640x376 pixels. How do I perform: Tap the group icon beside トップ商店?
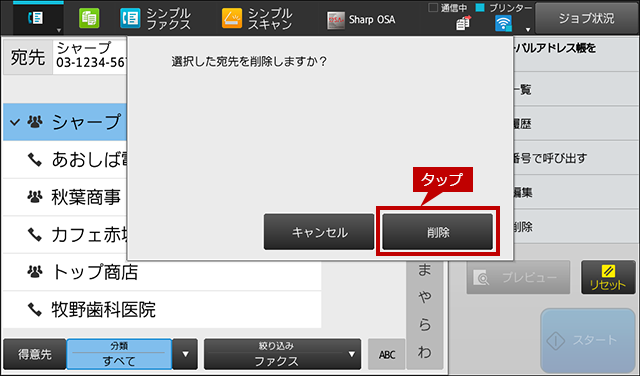35,272
